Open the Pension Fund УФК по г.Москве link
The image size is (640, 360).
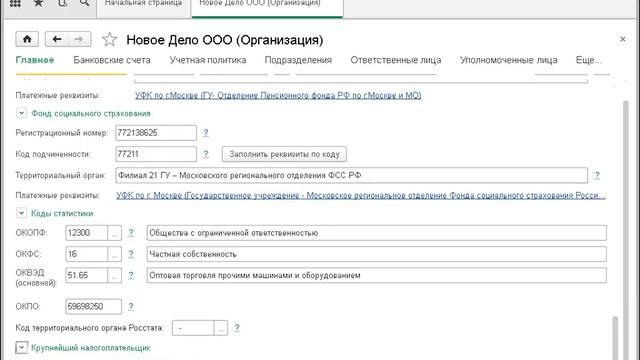pos(278,95)
